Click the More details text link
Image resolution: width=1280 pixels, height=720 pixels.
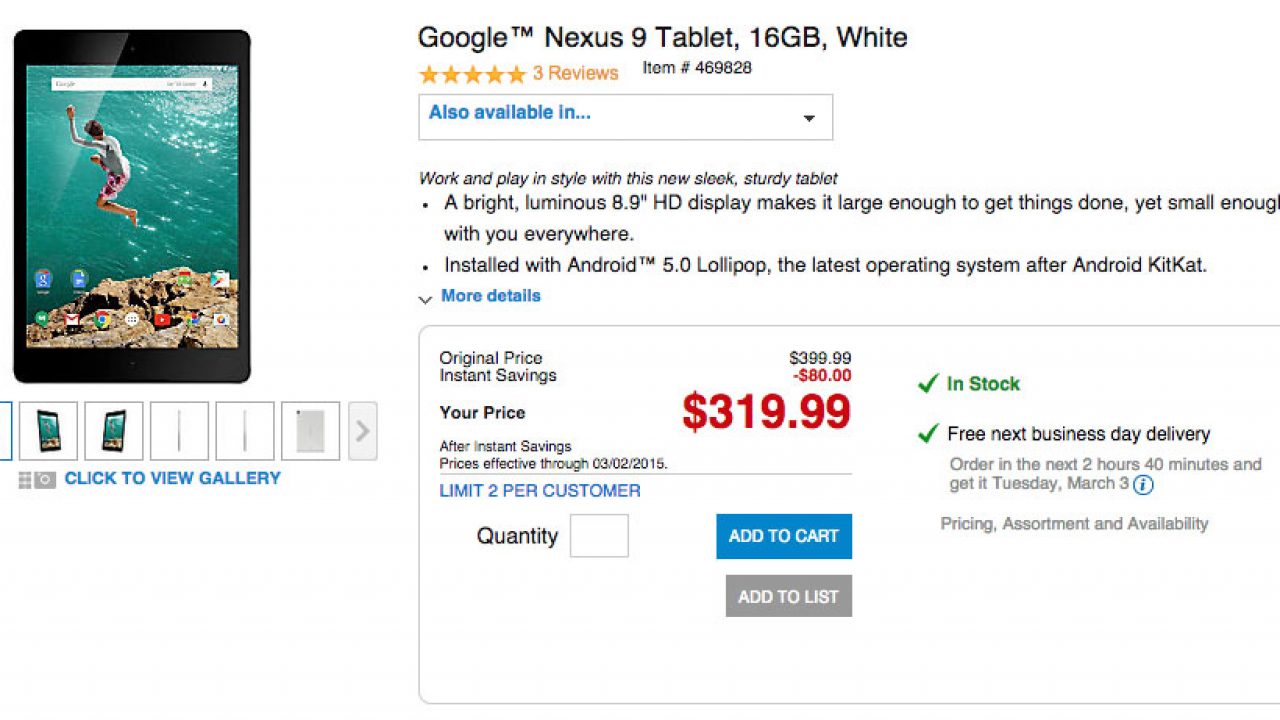(x=490, y=296)
